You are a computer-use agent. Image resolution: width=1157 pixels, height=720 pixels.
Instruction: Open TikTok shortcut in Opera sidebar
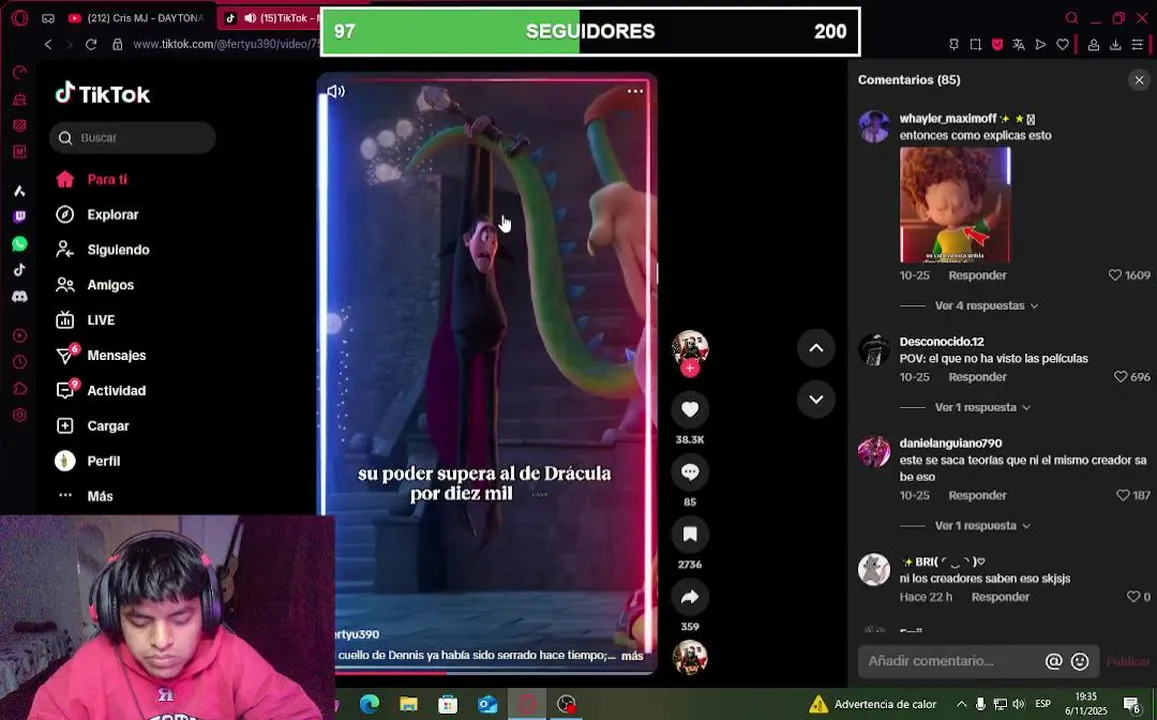click(20, 270)
